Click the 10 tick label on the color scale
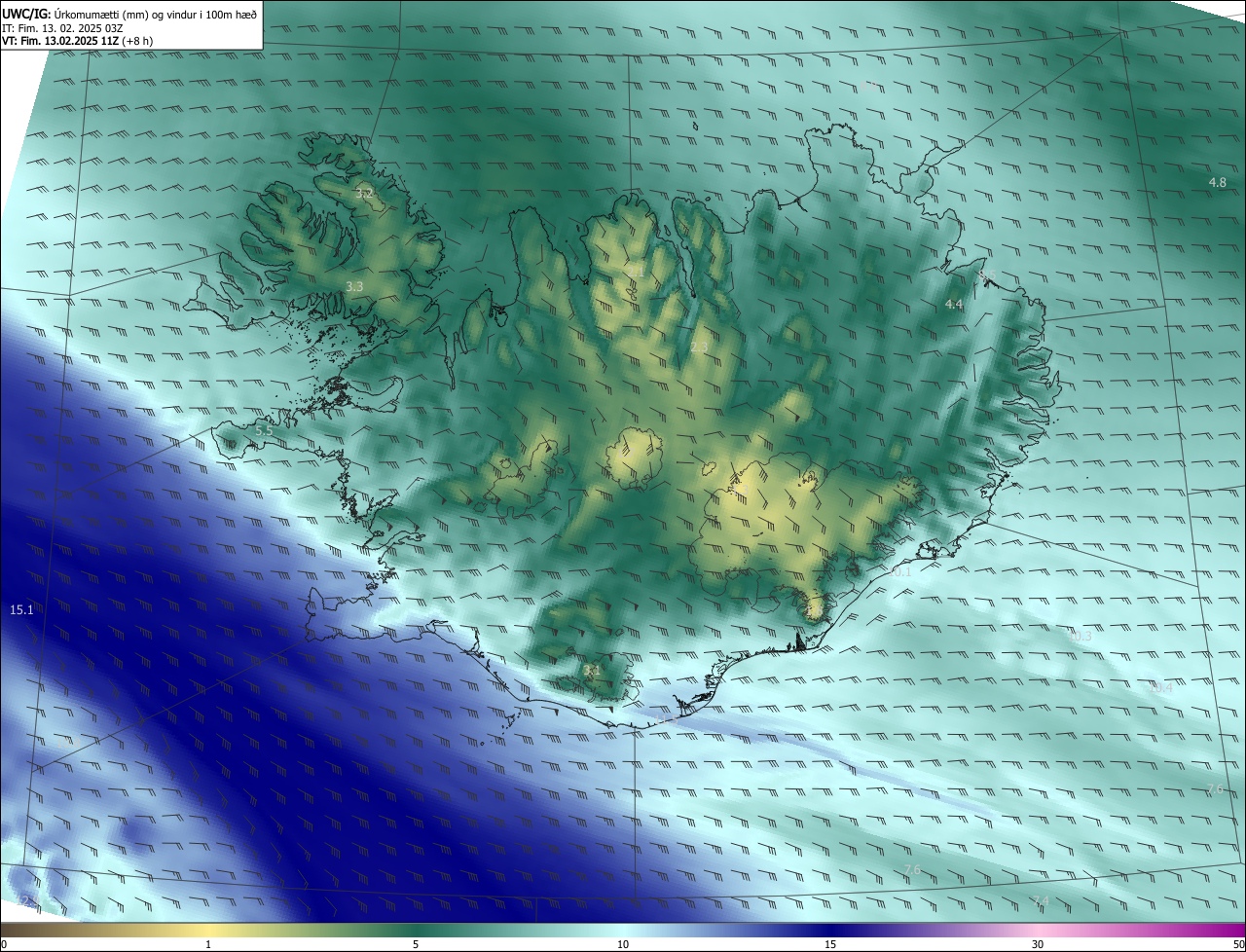The image size is (1246, 952). pos(623,944)
